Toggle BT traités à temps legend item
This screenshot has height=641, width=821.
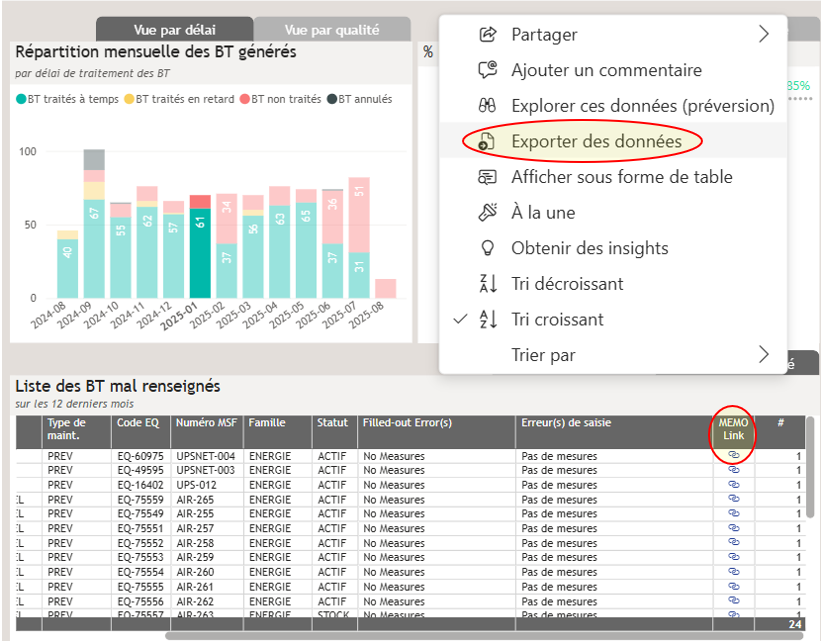point(67,99)
